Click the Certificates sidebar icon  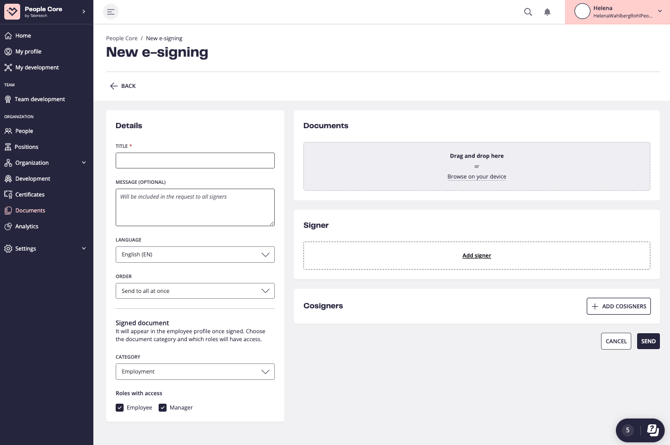click(8, 195)
